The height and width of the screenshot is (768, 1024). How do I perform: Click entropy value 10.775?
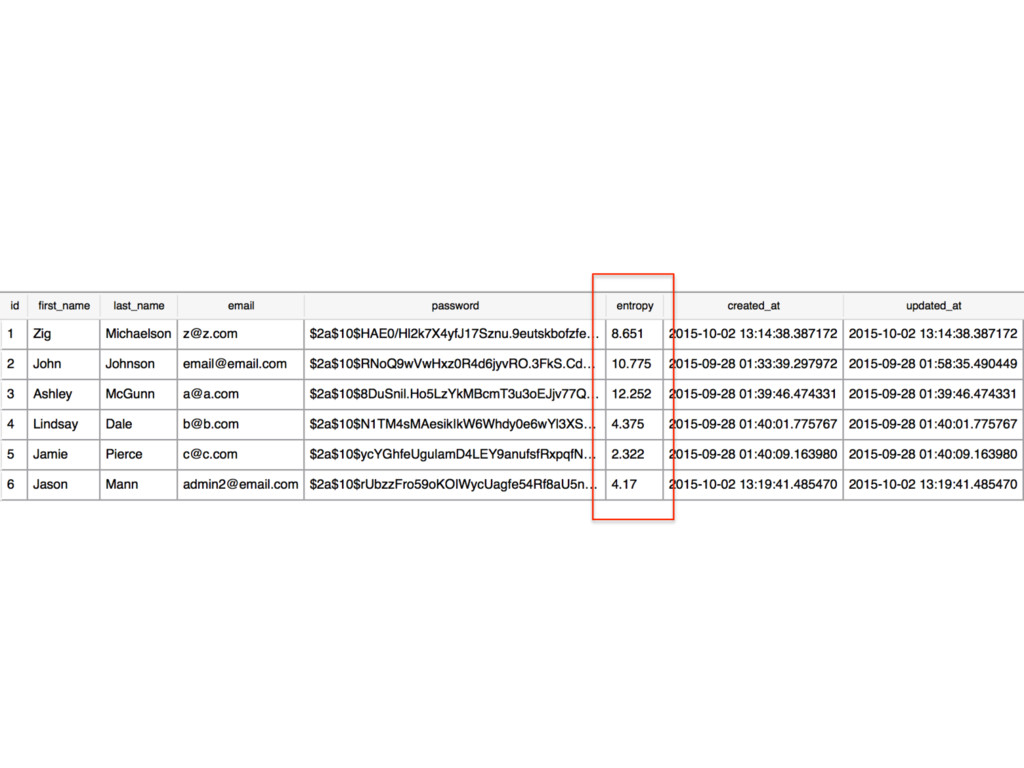coord(635,364)
